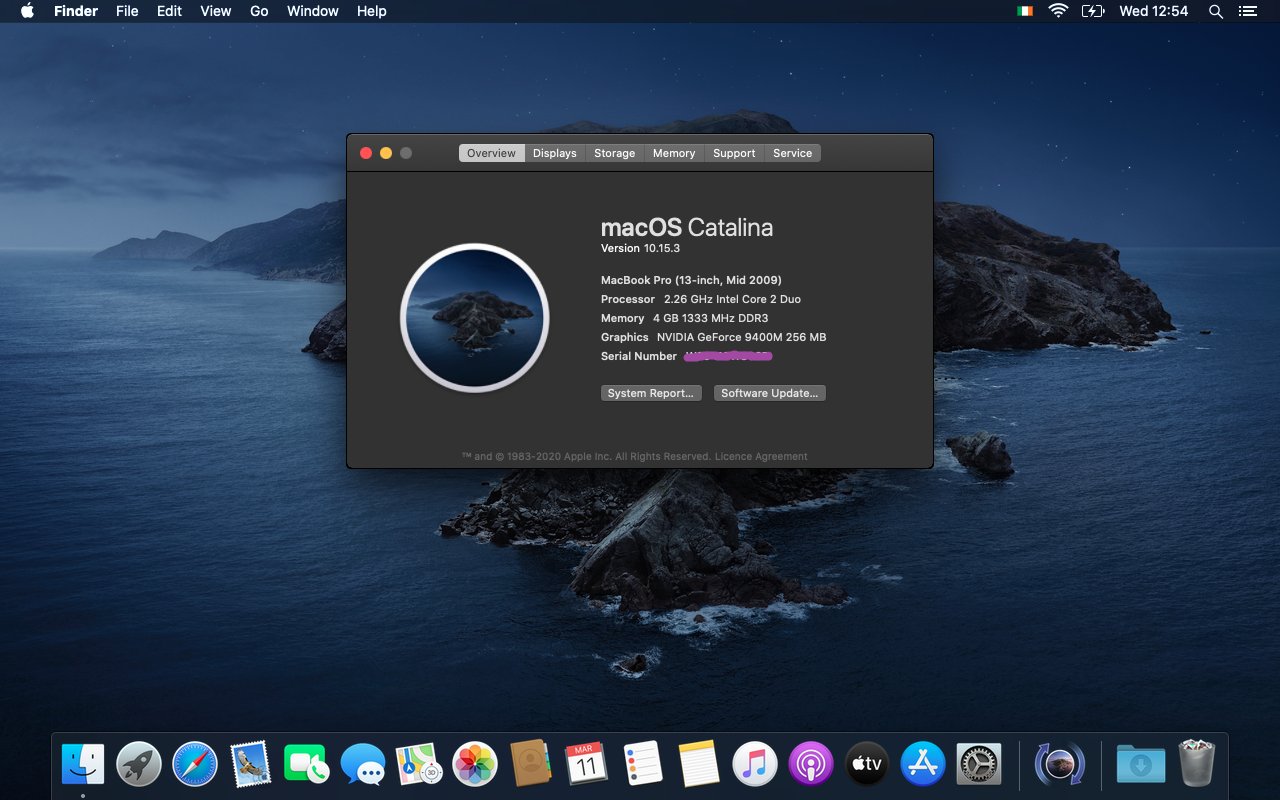Open Contacts book icon in Dock
Image resolution: width=1280 pixels, height=800 pixels.
pos(531,765)
